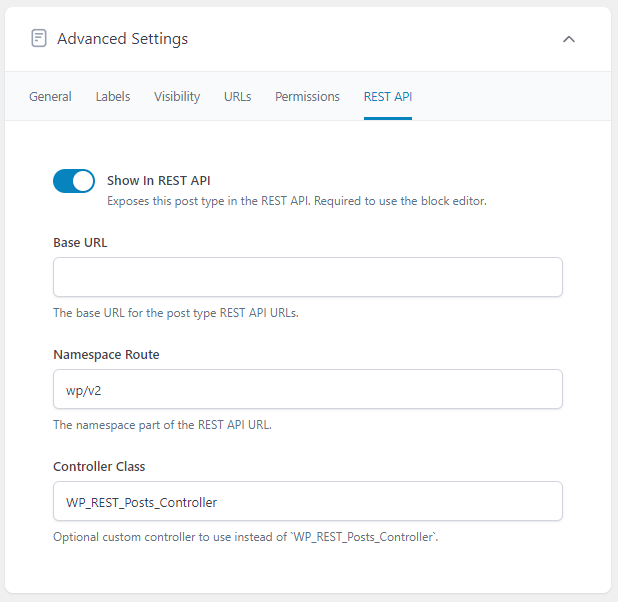Click the optional custom controller hint

tap(245, 537)
